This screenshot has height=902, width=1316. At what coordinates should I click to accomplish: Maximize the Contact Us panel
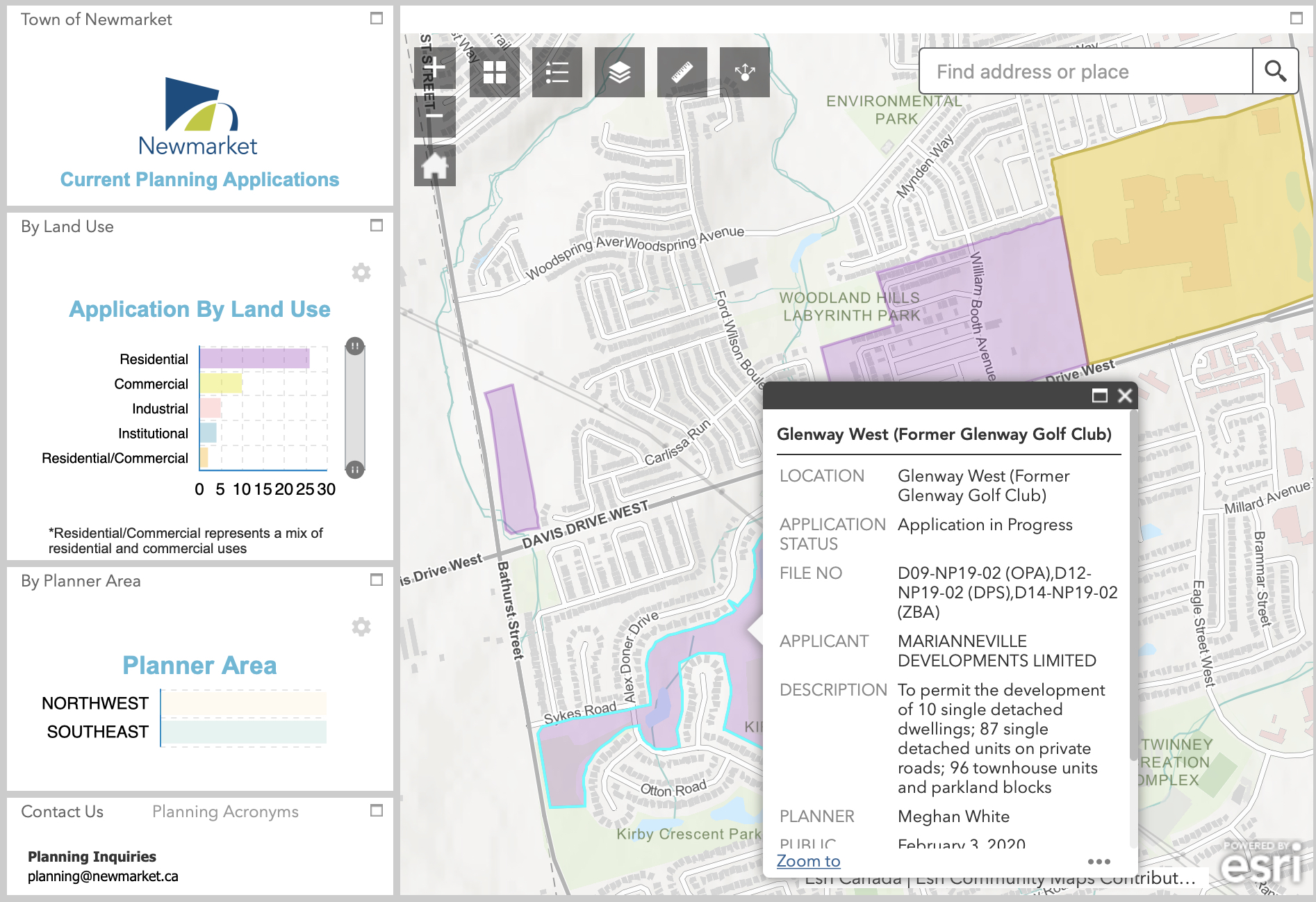click(377, 810)
